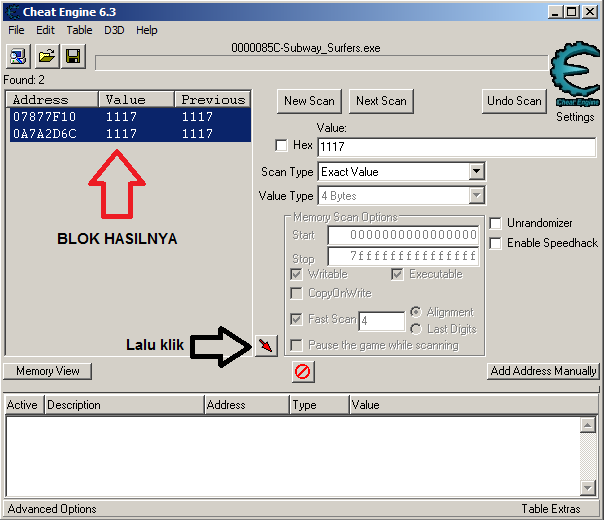
Task: Click the Fast Scan alignment value field
Action: [382, 320]
